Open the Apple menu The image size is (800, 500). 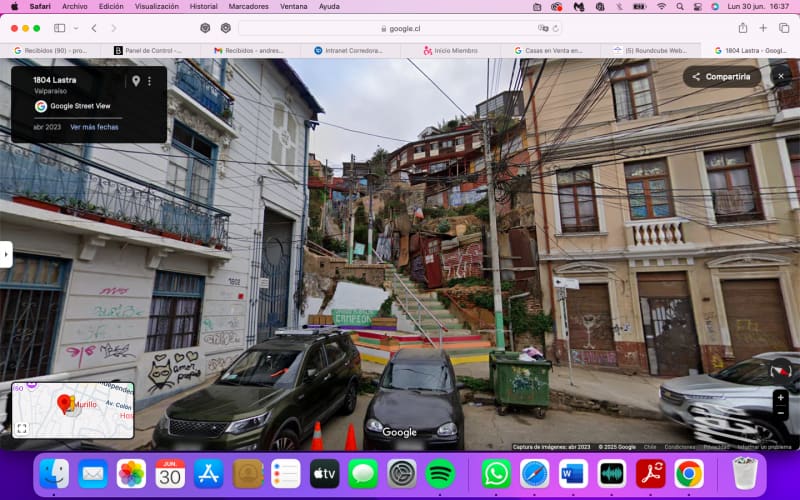pyautogui.click(x=14, y=7)
